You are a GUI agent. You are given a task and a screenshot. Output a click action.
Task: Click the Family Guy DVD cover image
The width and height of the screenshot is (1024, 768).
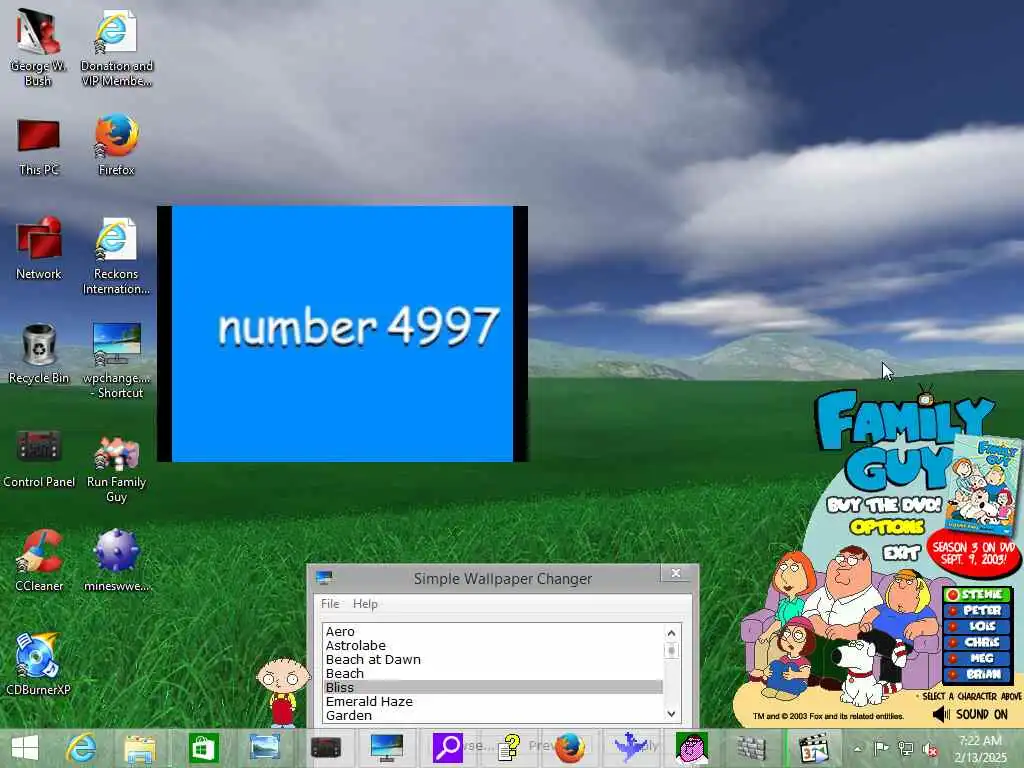click(x=982, y=486)
